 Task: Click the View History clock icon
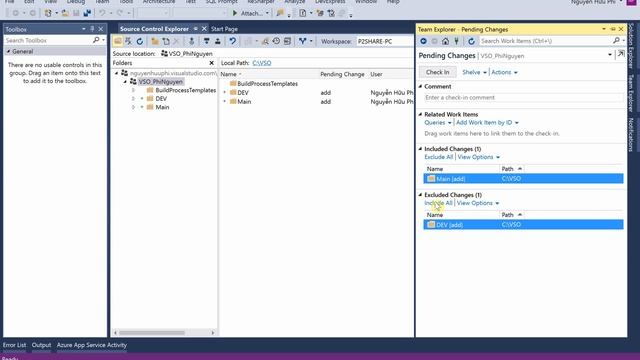coord(276,41)
